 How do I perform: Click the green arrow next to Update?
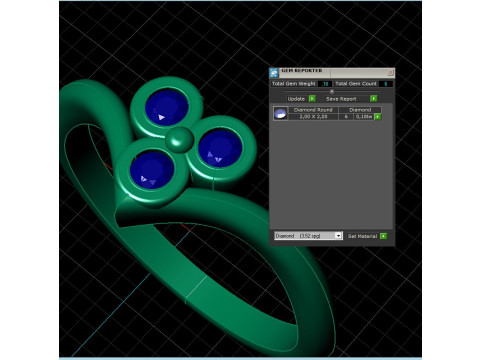point(312,98)
